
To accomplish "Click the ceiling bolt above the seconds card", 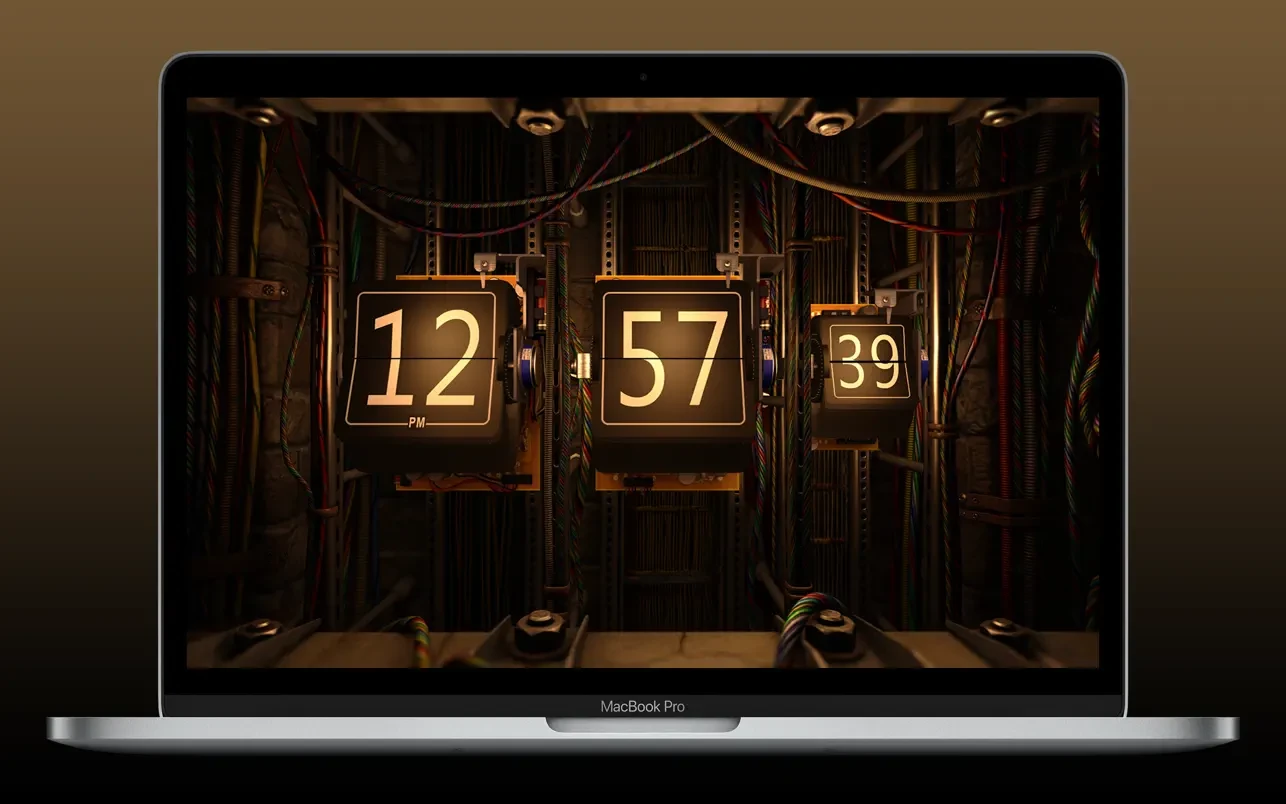I will (830, 123).
